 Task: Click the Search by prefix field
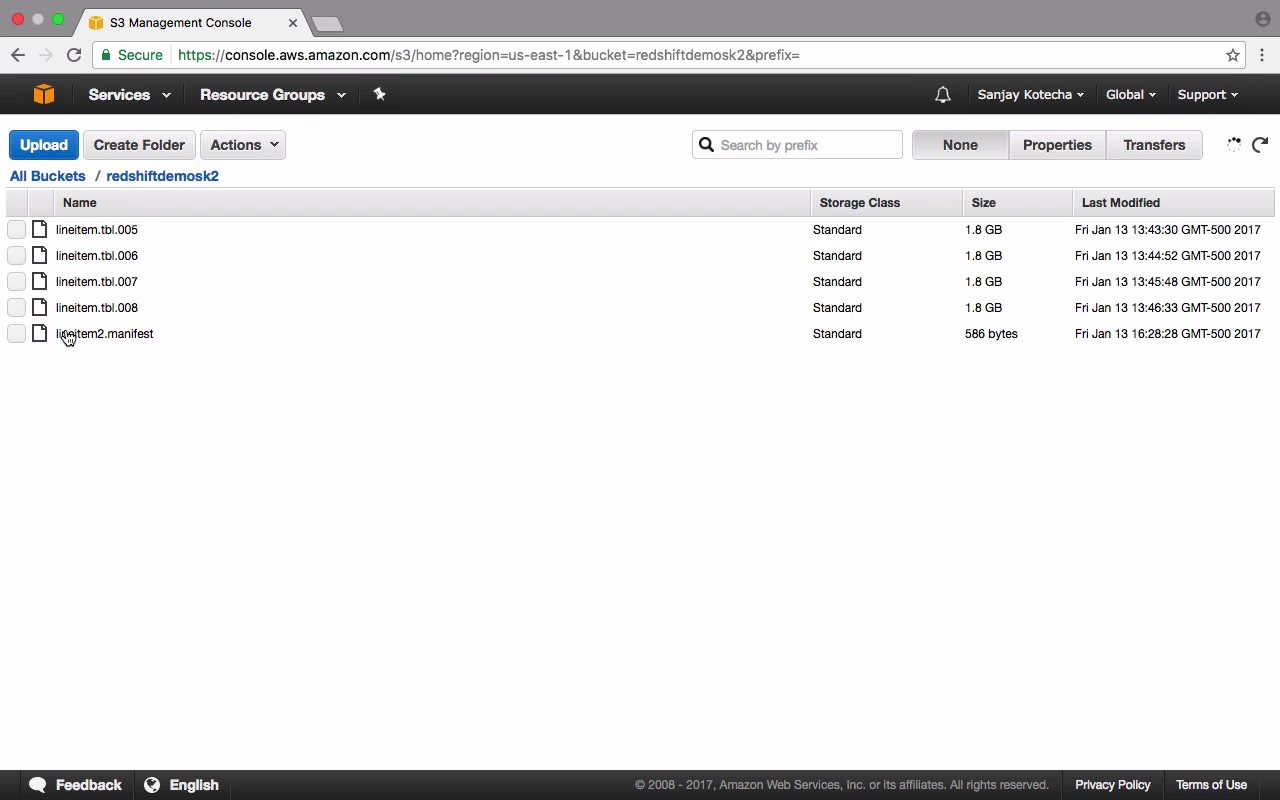pyautogui.click(x=797, y=145)
